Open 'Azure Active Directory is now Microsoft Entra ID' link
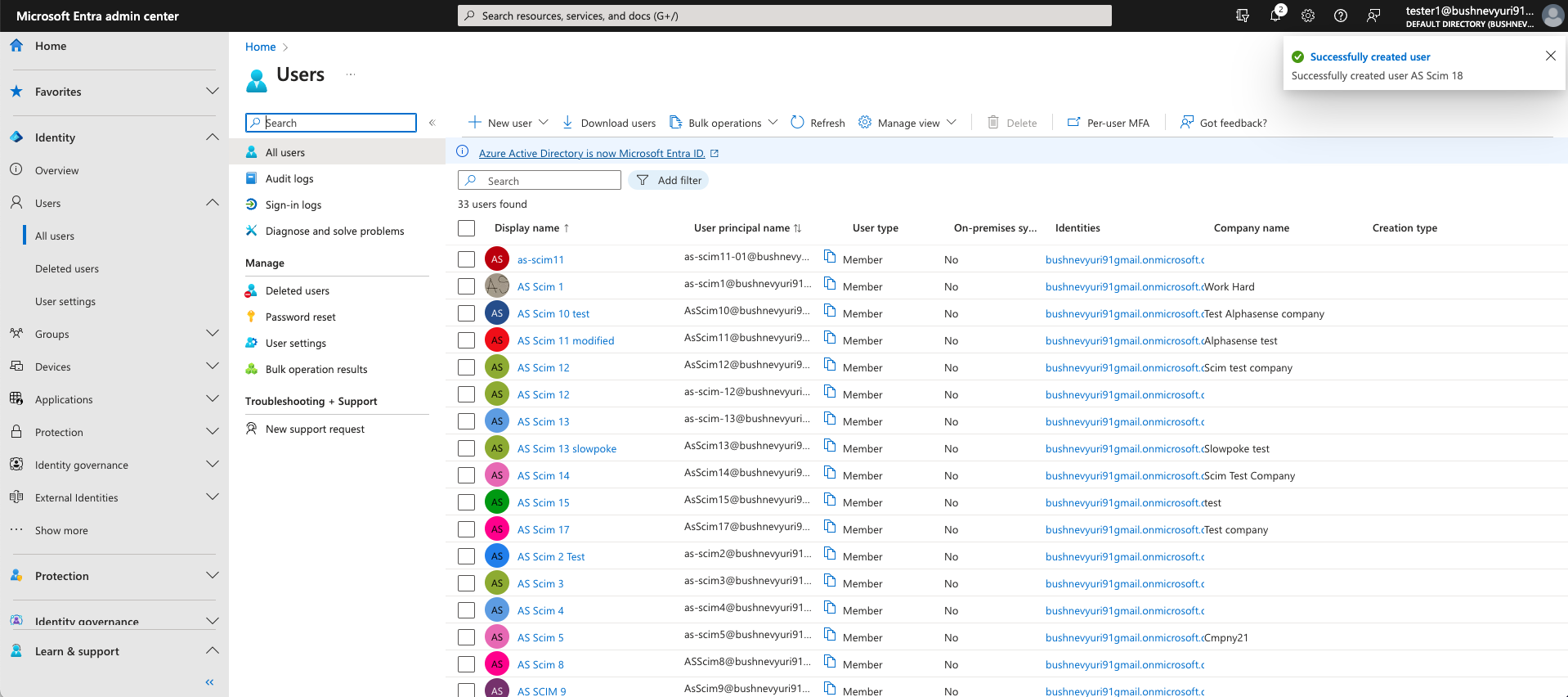Screen dimensions: 1568x697 click(x=592, y=153)
